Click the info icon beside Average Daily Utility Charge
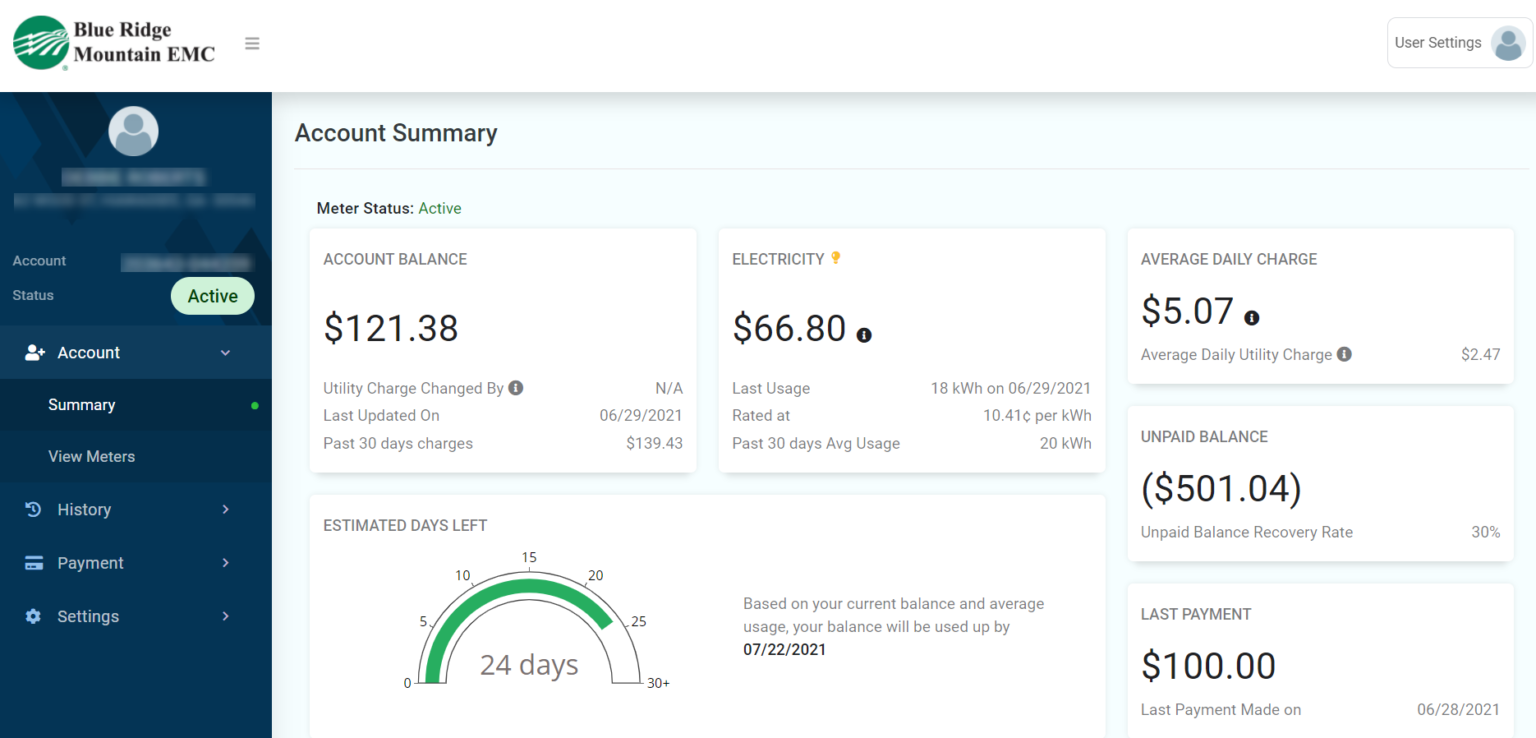Image resolution: width=1536 pixels, height=738 pixels. tap(1345, 354)
